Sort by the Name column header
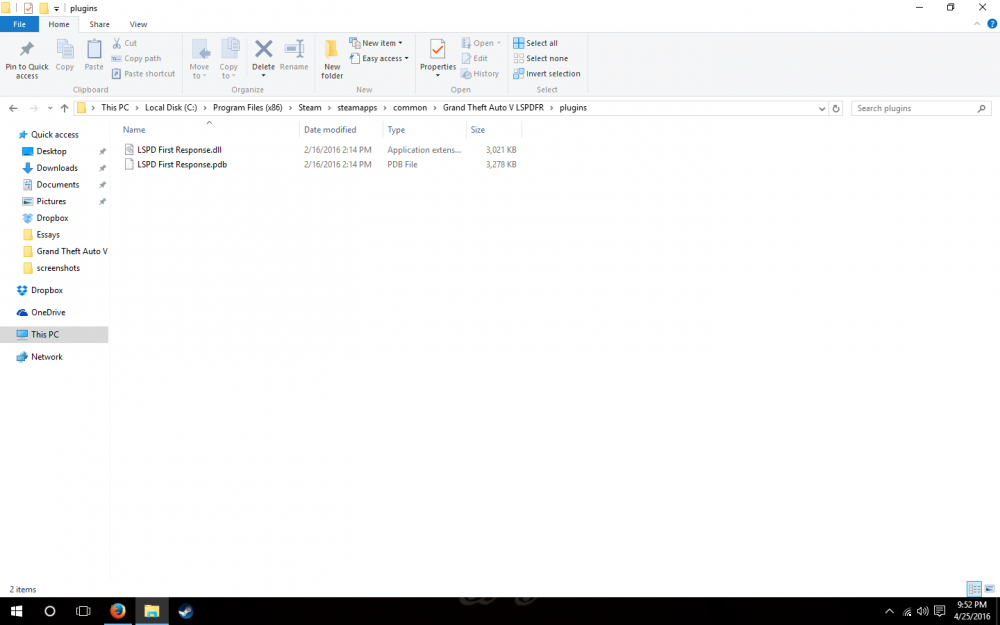This screenshot has width=1000, height=625. click(209, 129)
